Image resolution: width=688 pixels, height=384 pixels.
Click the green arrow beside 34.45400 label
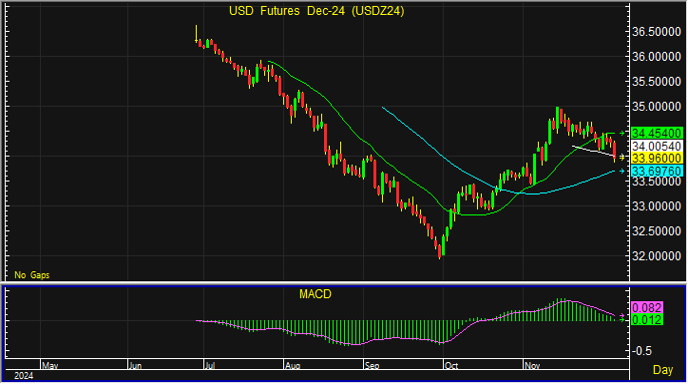[622, 133]
